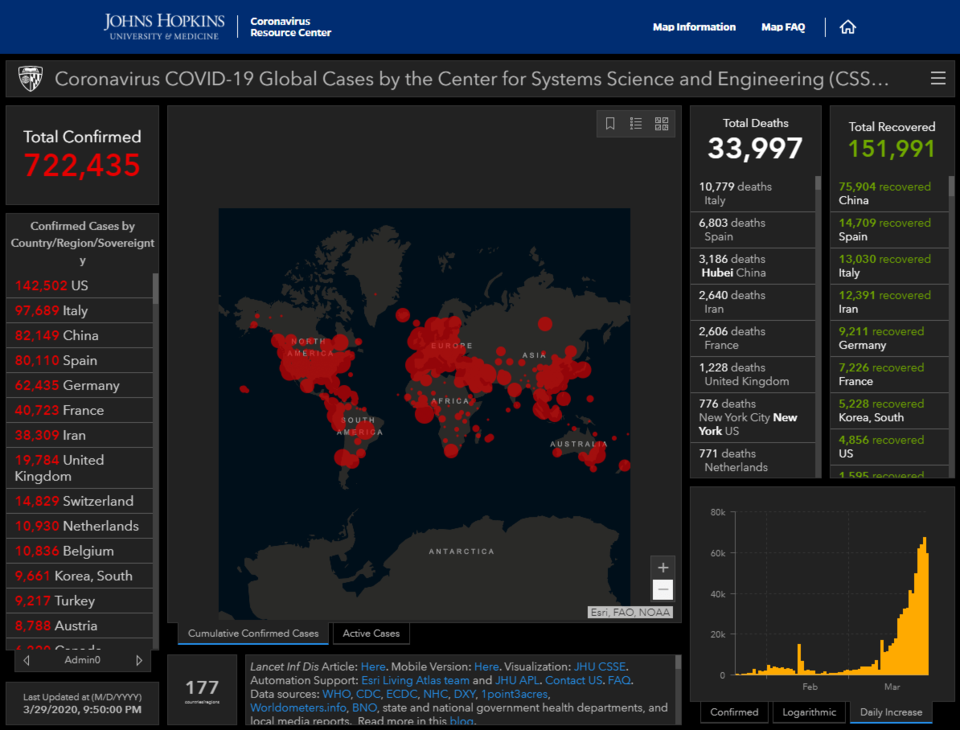Open the map bookmarks icon
The width and height of the screenshot is (960, 730).
tap(610, 124)
